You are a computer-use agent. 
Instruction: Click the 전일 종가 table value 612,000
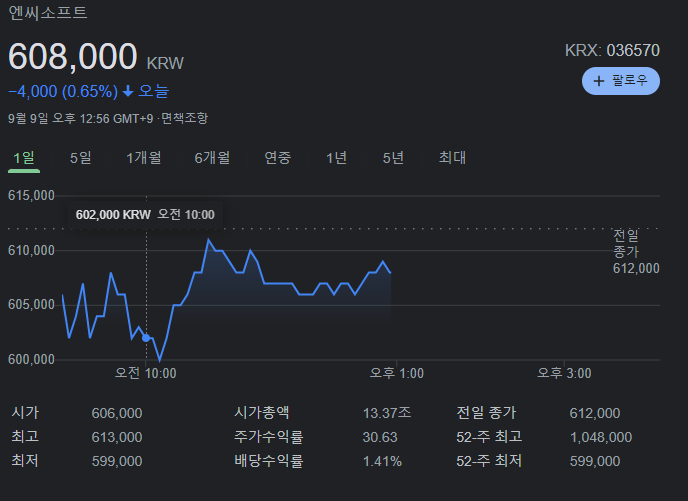click(595, 413)
